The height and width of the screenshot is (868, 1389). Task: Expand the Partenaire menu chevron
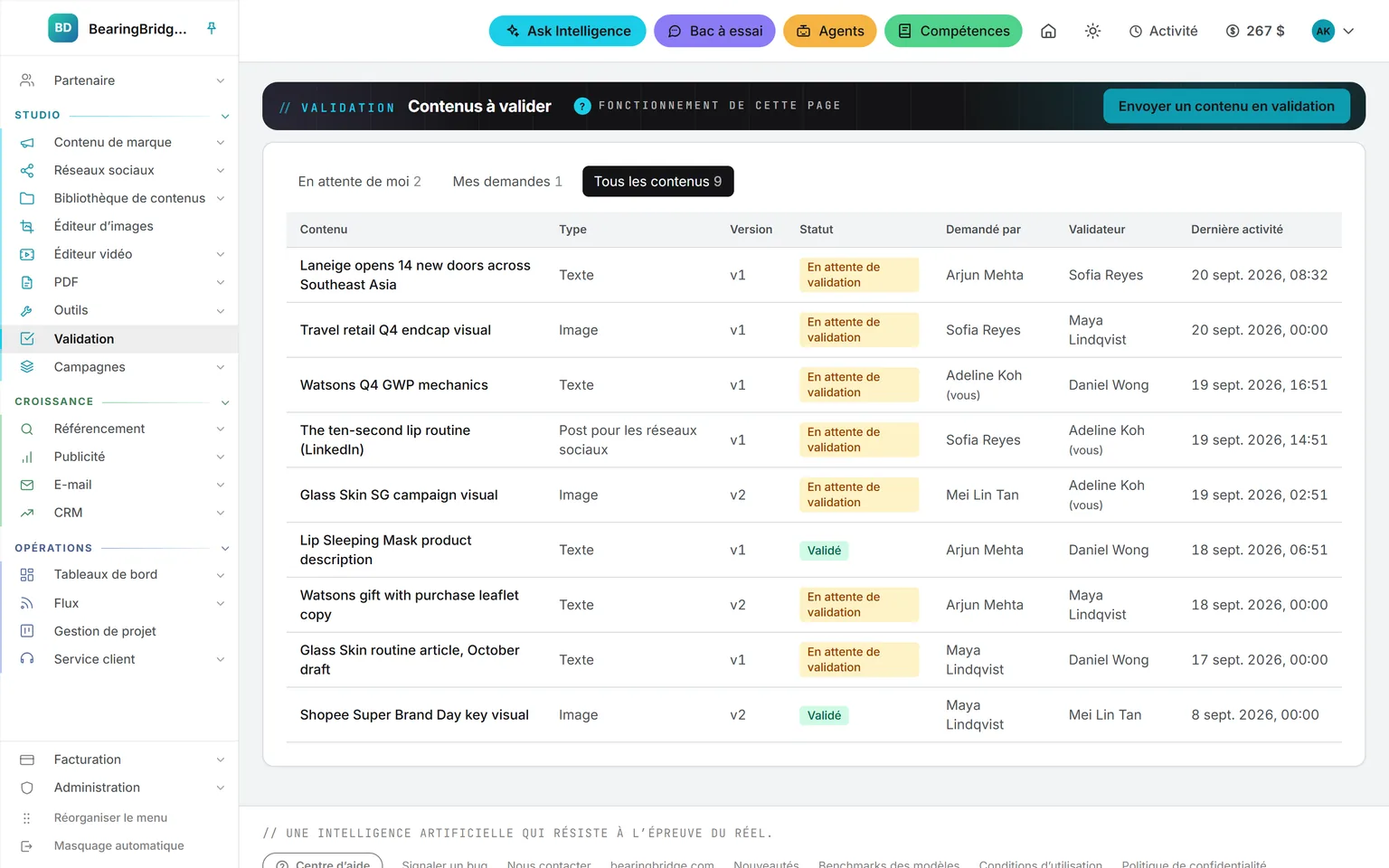coord(221,80)
